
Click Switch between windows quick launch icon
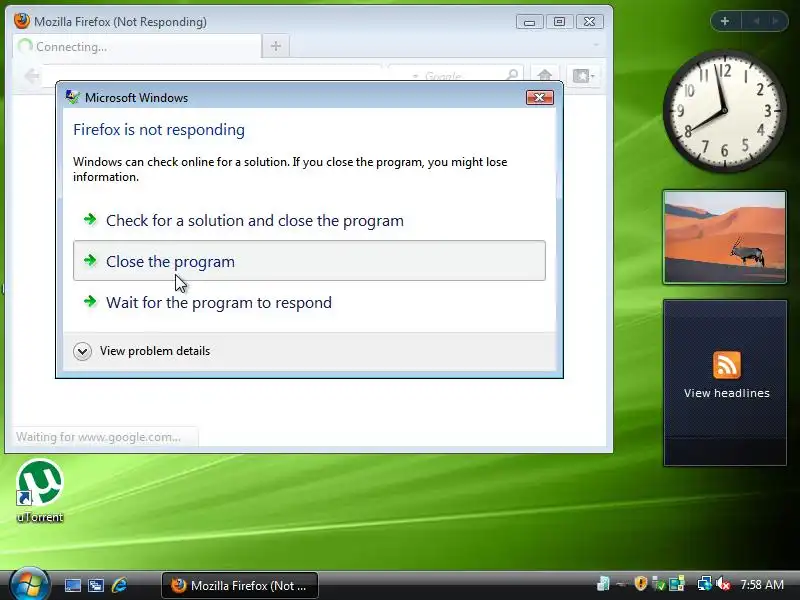[96, 585]
